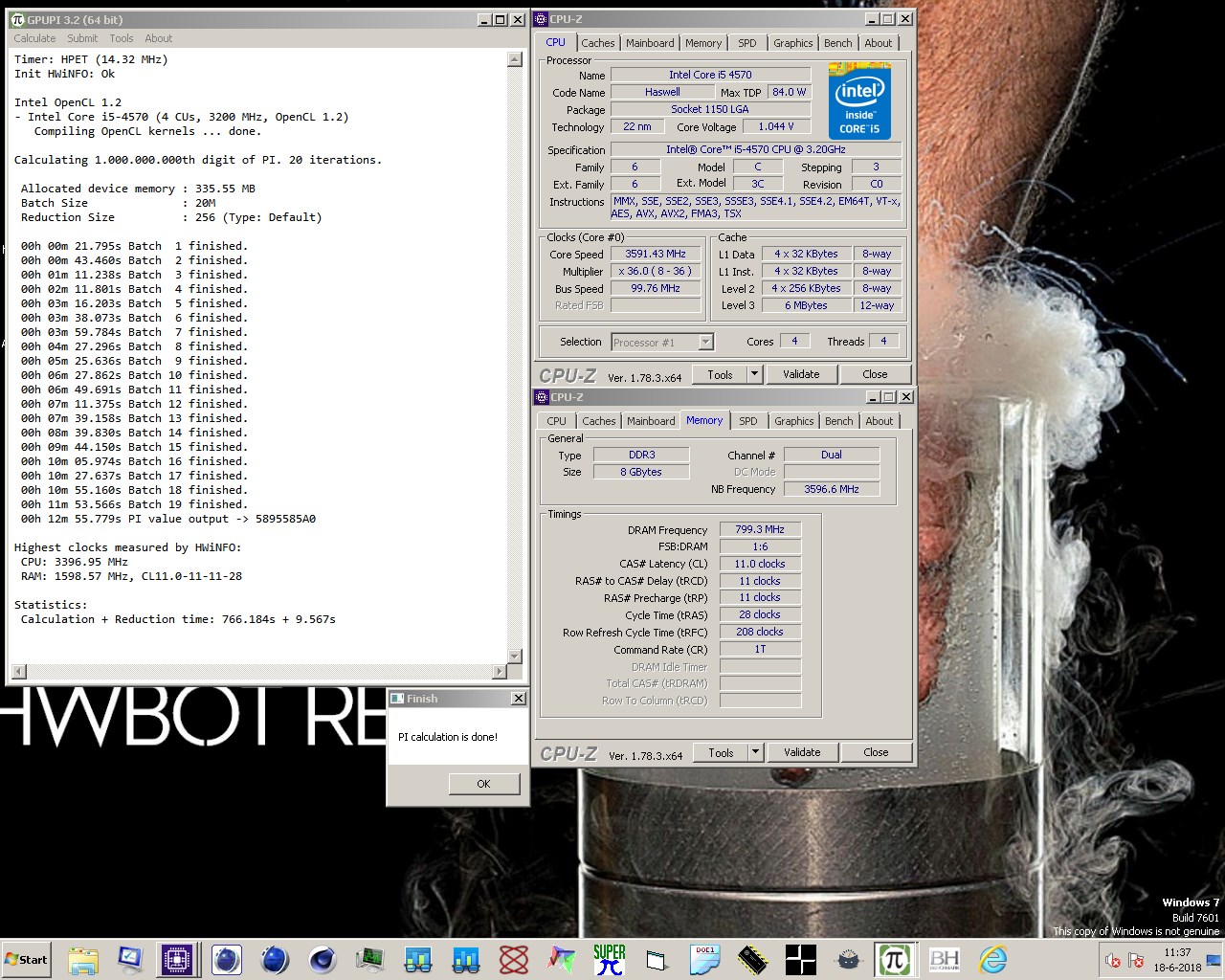Click GPUPI horizontal scrollbar right arrow
The height and width of the screenshot is (980, 1225).
tap(499, 672)
